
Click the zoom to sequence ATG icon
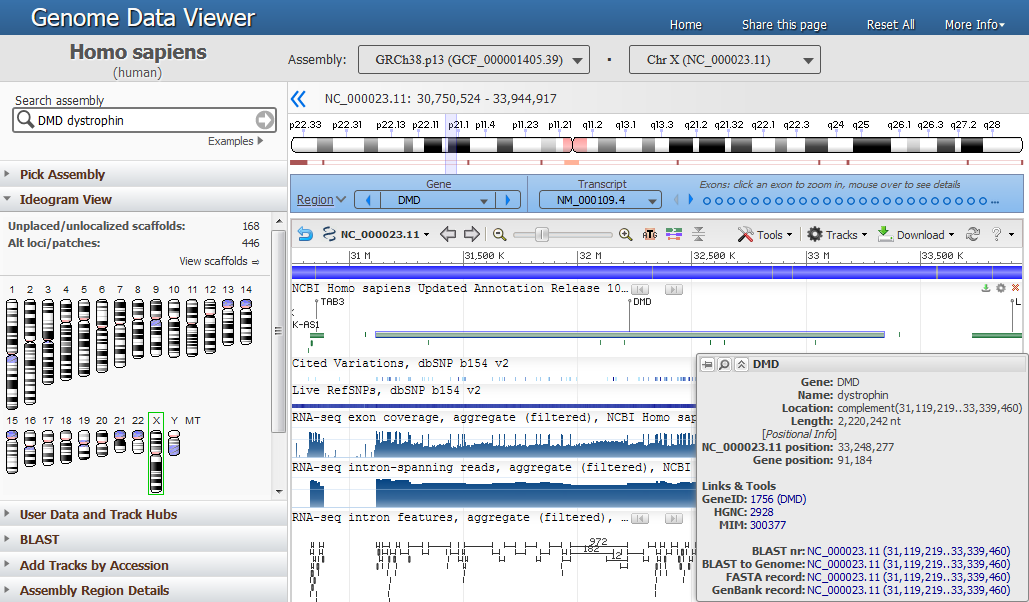point(650,234)
